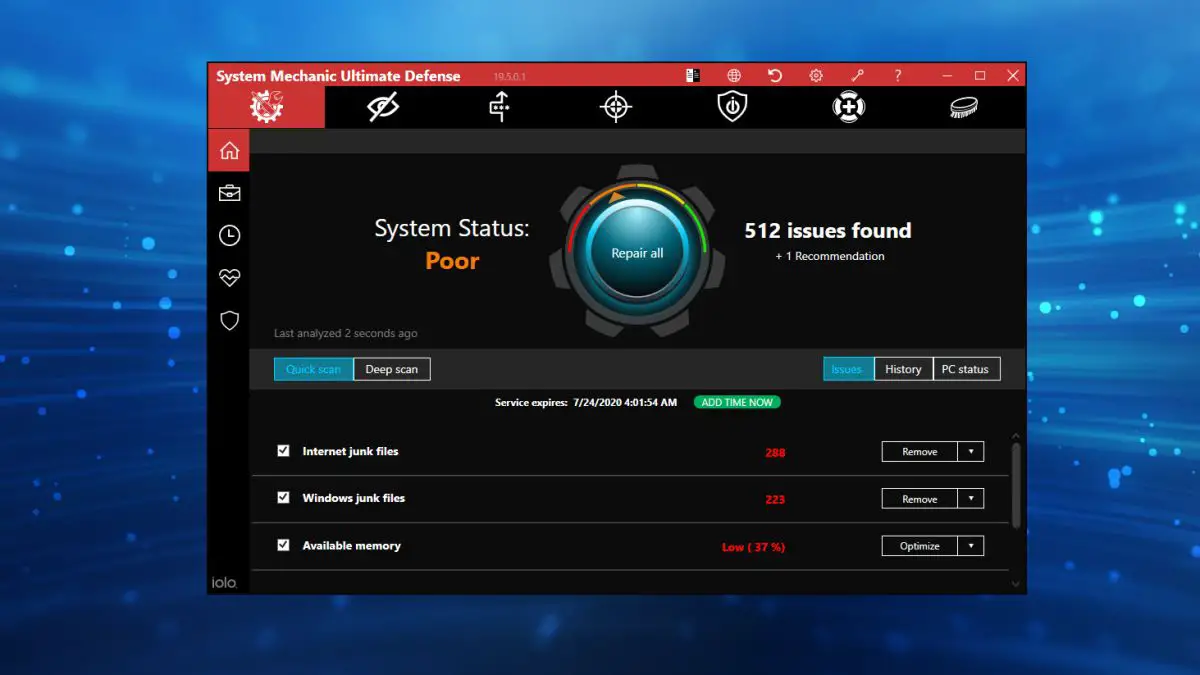Click the document icon in title bar
Image resolution: width=1200 pixels, height=675 pixels.
pos(692,75)
